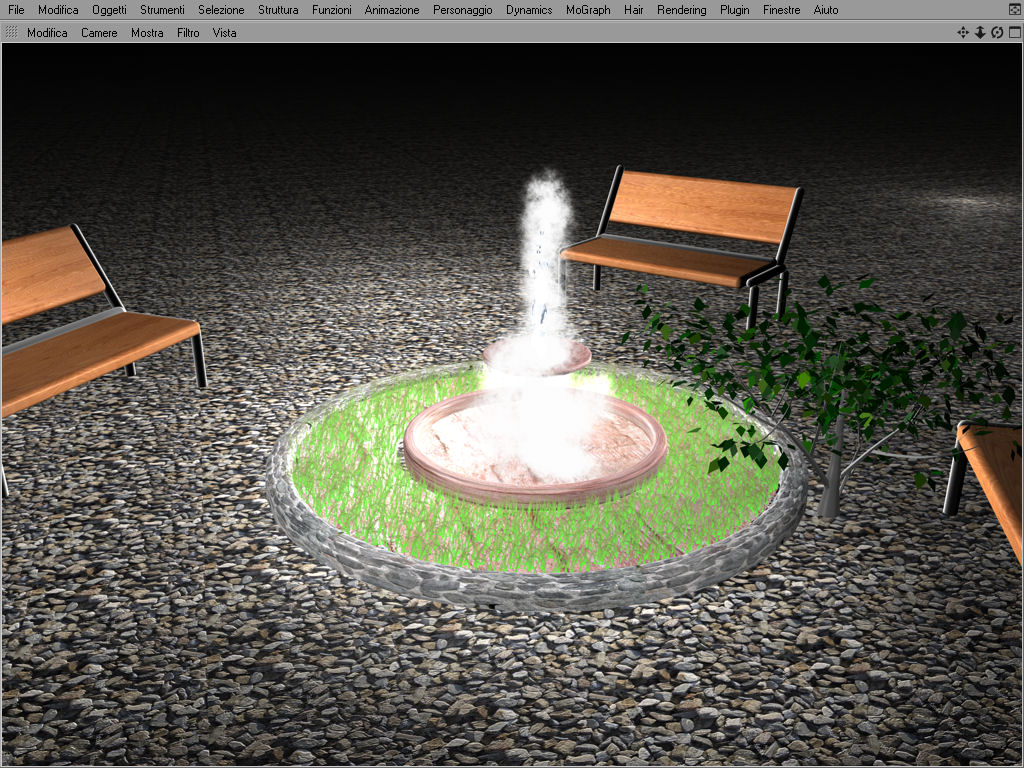This screenshot has height=768, width=1024.
Task: Toggle active view with the window icon
Action: coord(1015,33)
